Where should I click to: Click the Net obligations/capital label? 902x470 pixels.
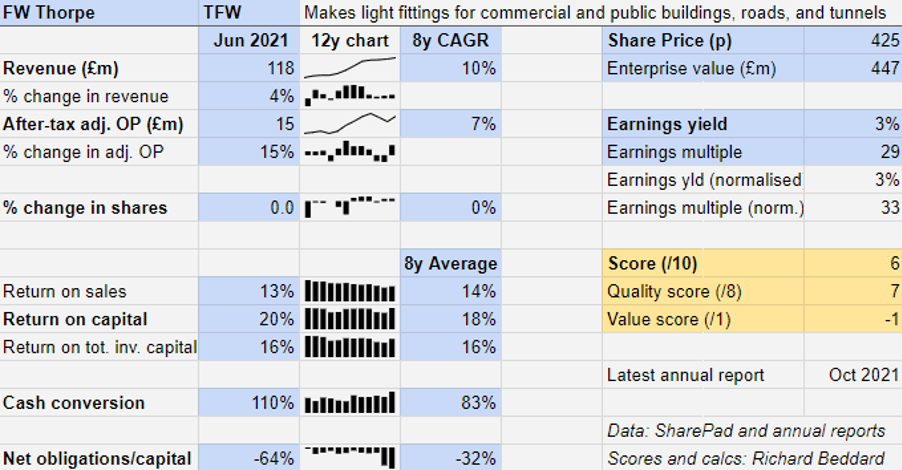100,458
